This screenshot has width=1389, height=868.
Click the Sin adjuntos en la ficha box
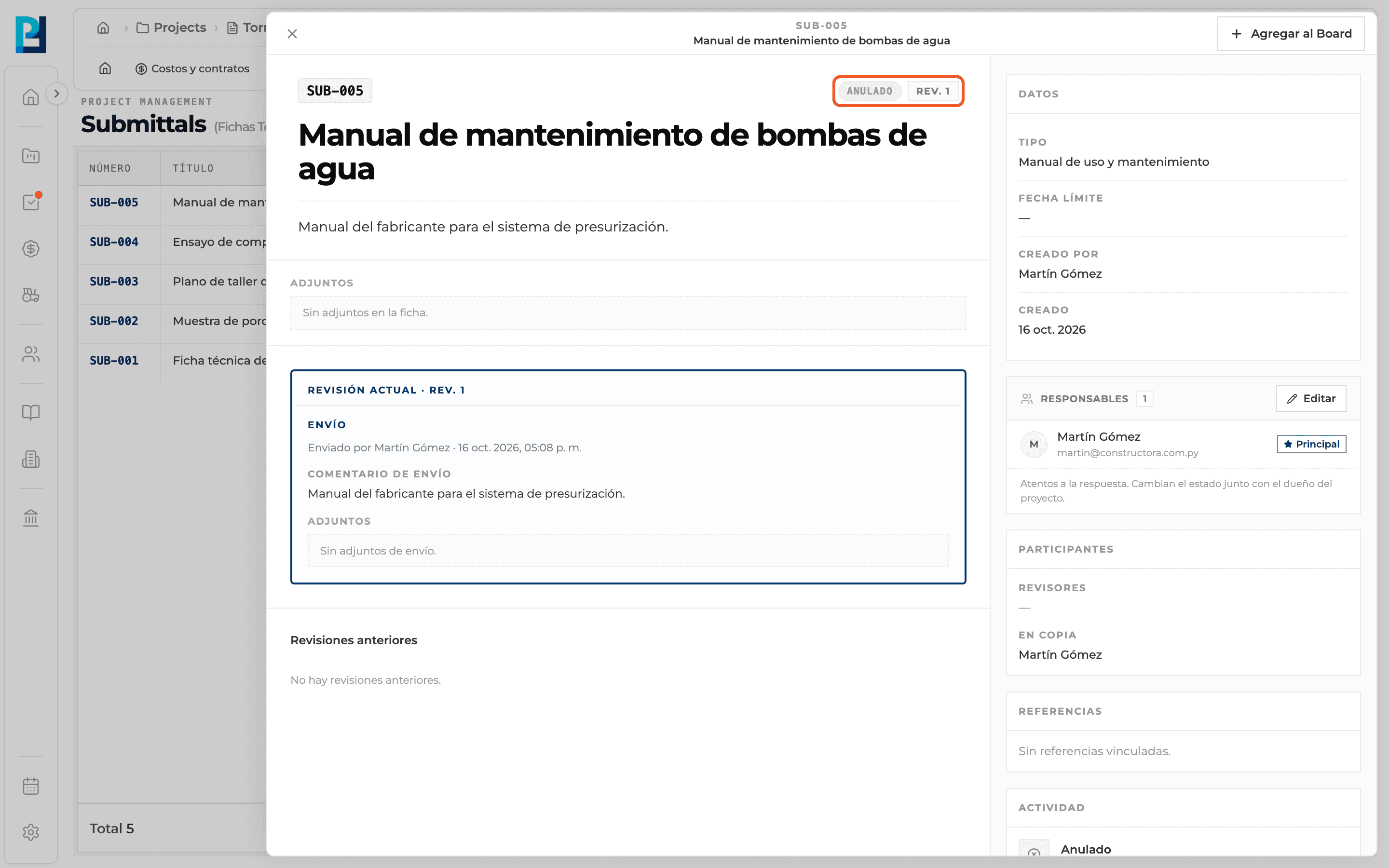point(628,313)
